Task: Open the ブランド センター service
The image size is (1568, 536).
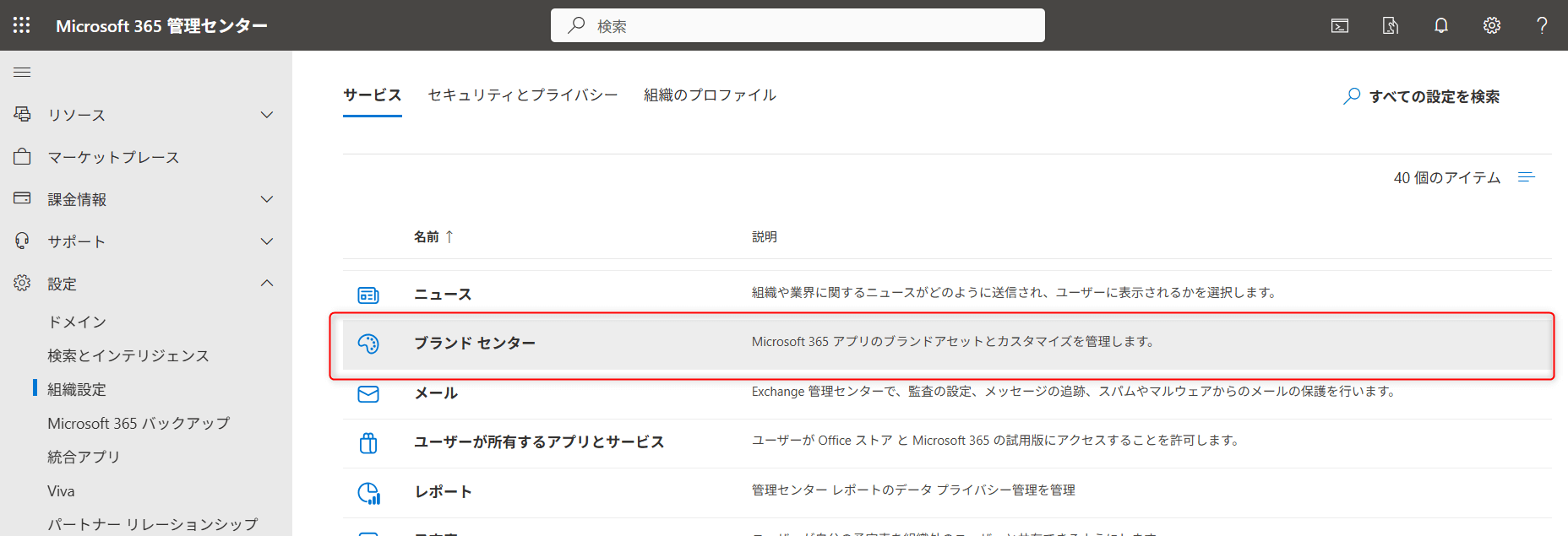Action: tap(475, 343)
